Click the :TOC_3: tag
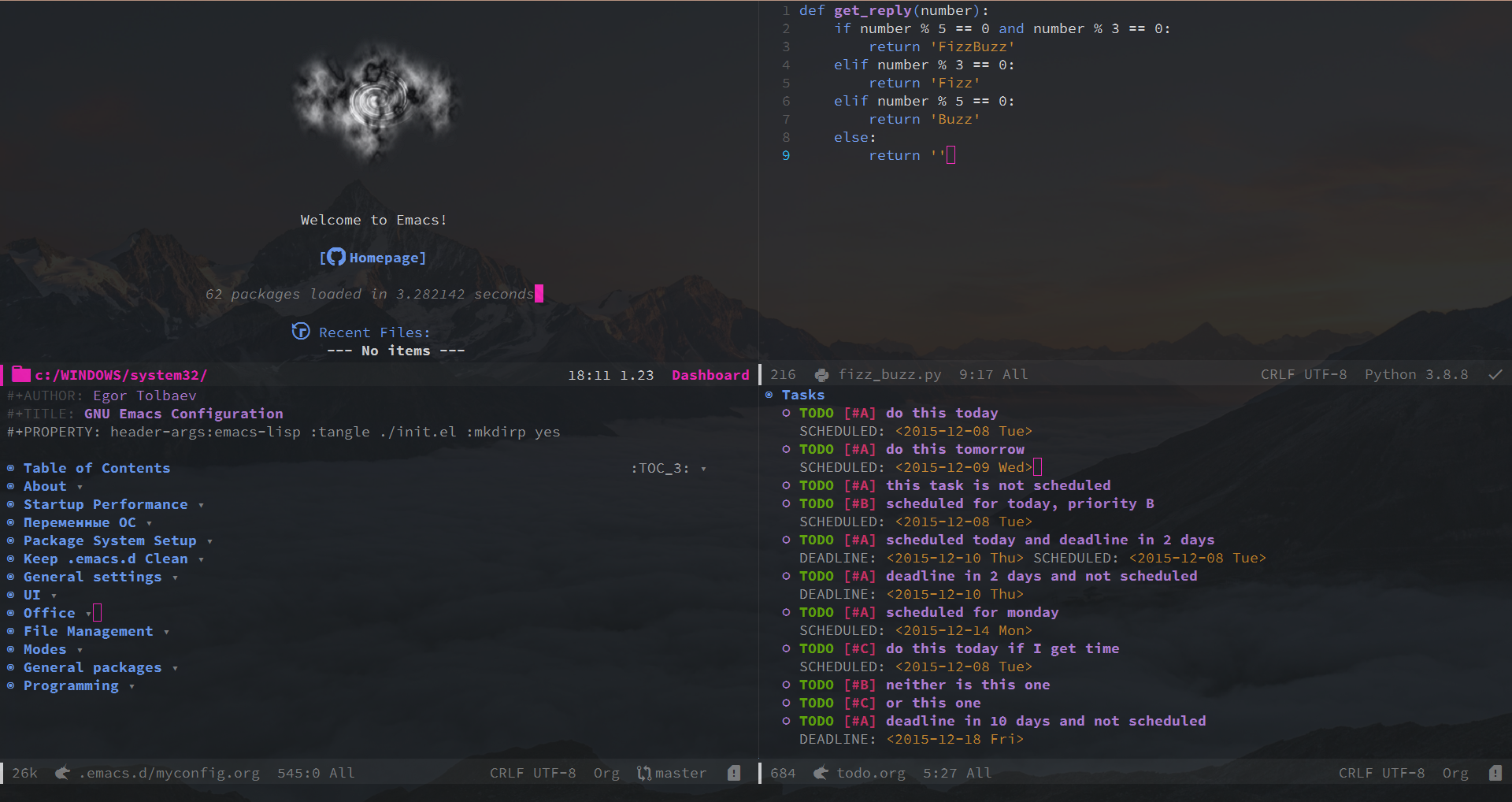Viewport: 1512px width, 802px height. (660, 468)
